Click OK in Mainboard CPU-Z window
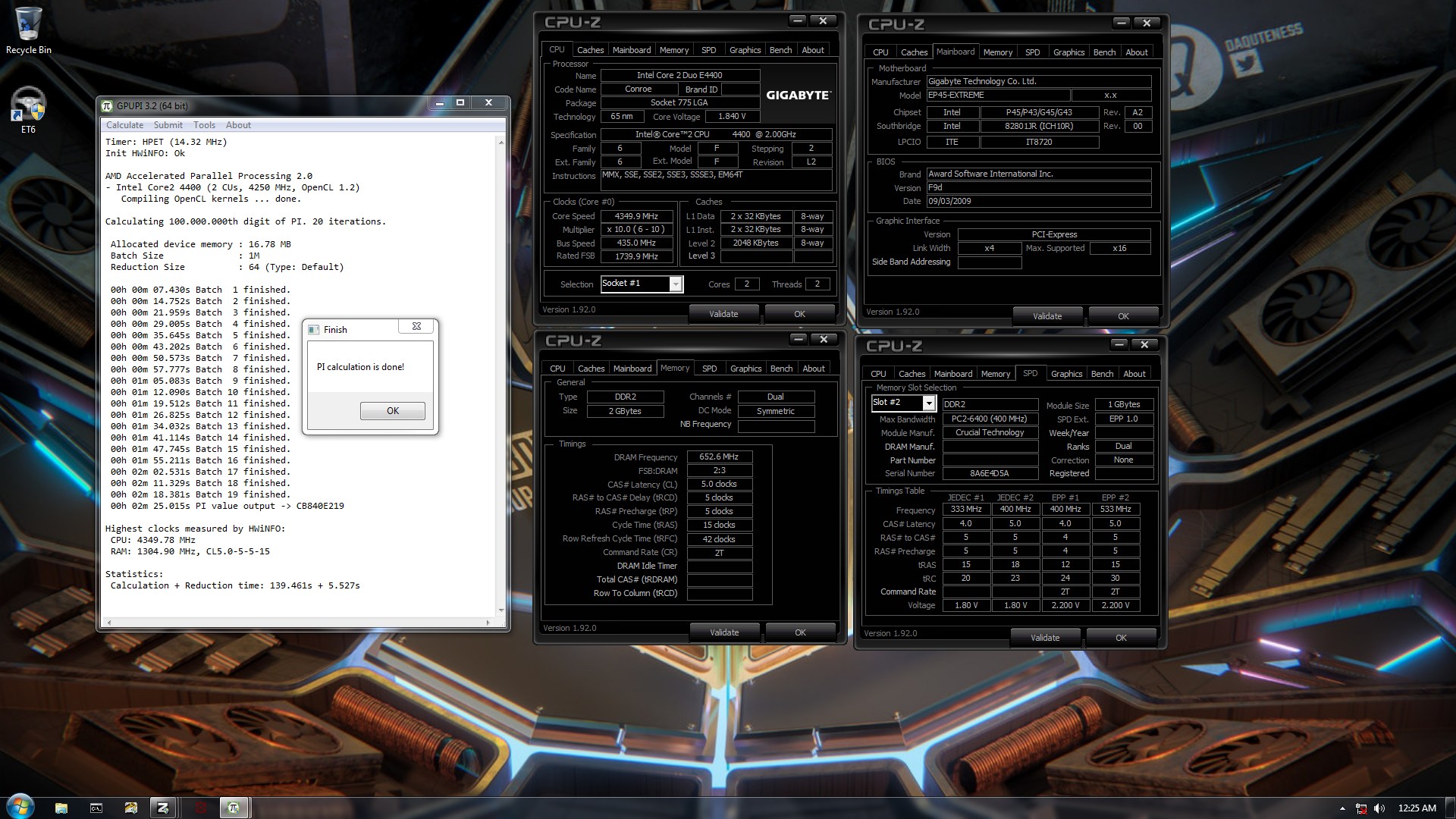Screen dimensions: 1456x819 pyautogui.click(x=1123, y=316)
